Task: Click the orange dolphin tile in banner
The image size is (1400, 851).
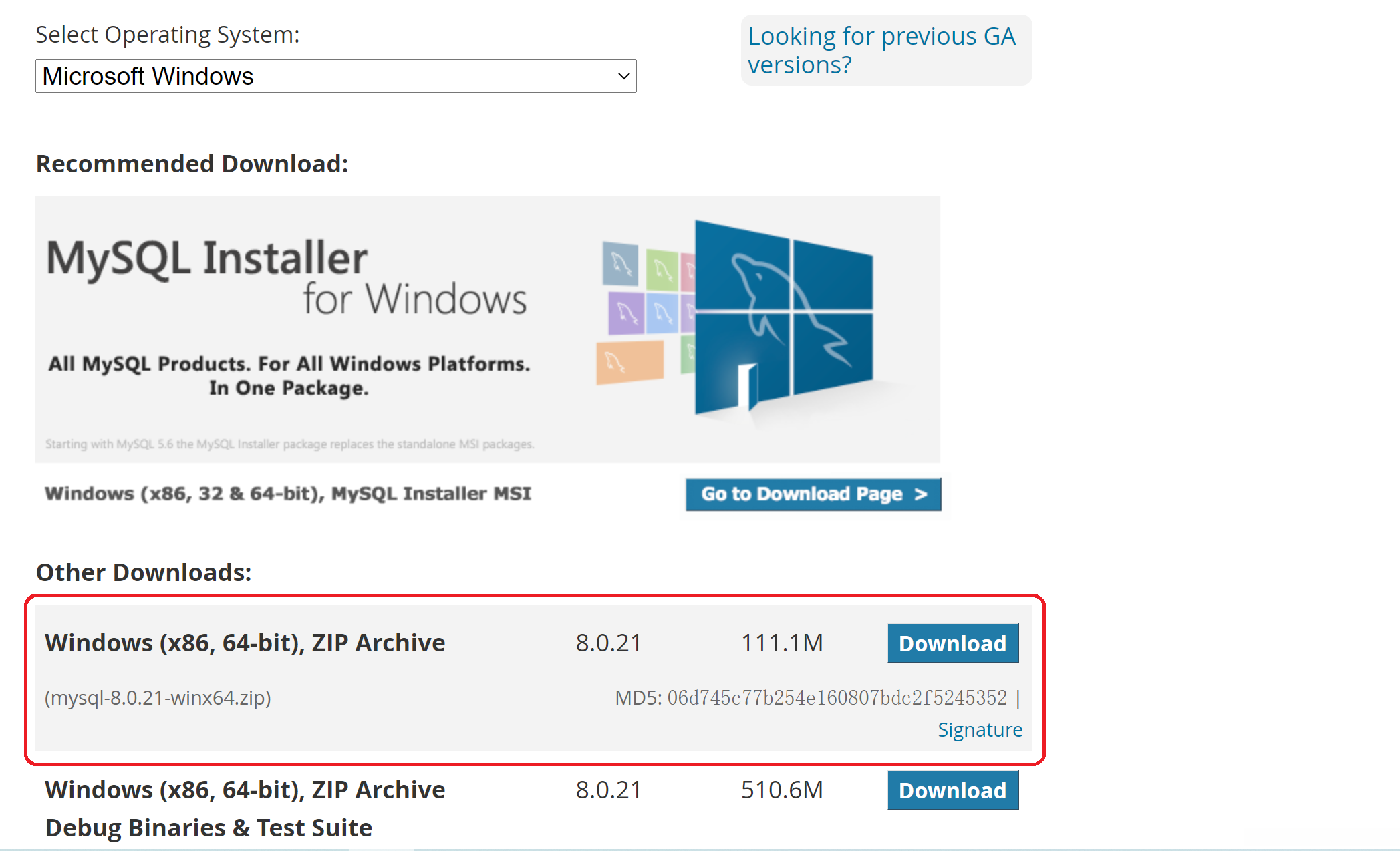Action: 629,362
